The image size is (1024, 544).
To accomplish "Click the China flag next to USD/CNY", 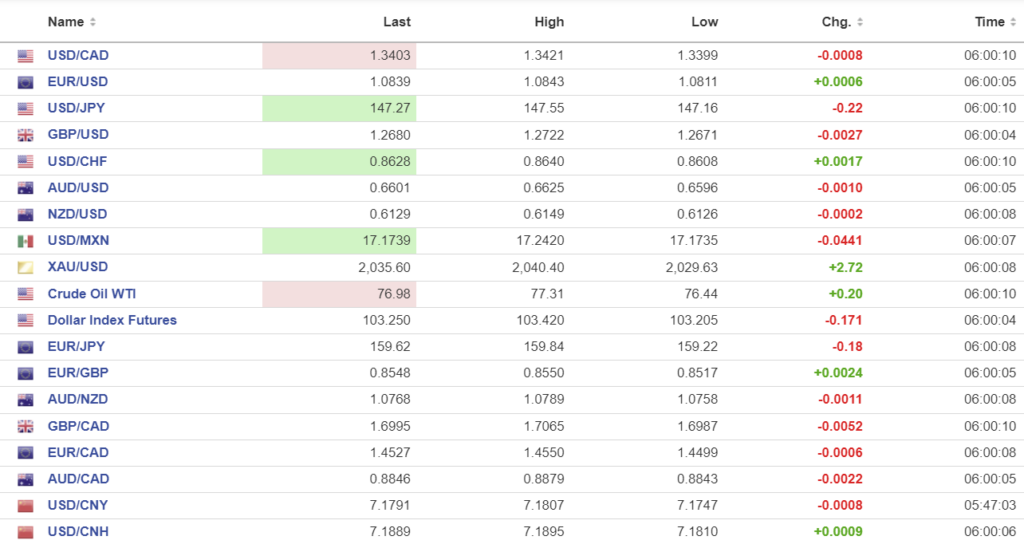I will [x=25, y=506].
